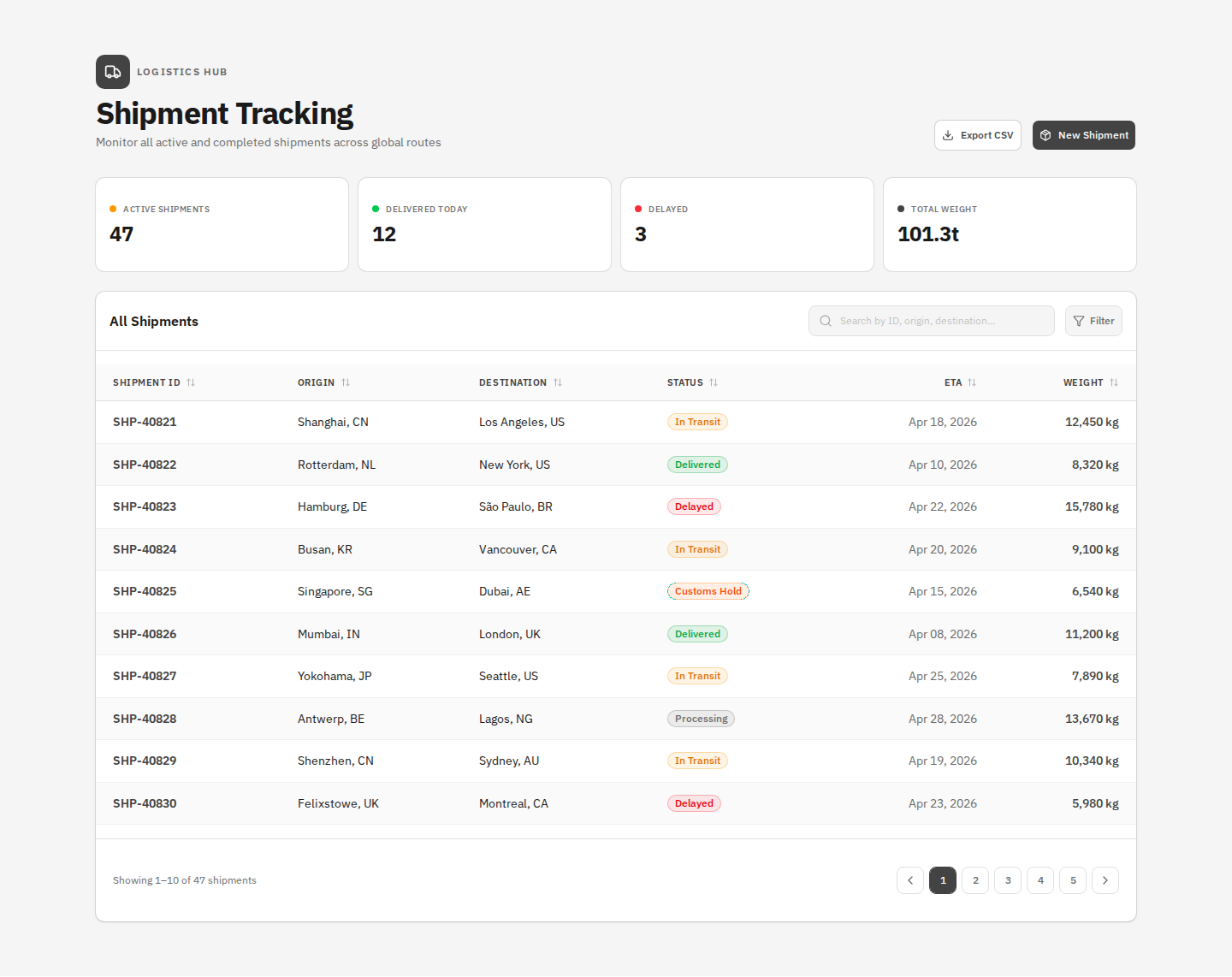
Task: Sort table by Origin column arrows
Action: tap(346, 382)
